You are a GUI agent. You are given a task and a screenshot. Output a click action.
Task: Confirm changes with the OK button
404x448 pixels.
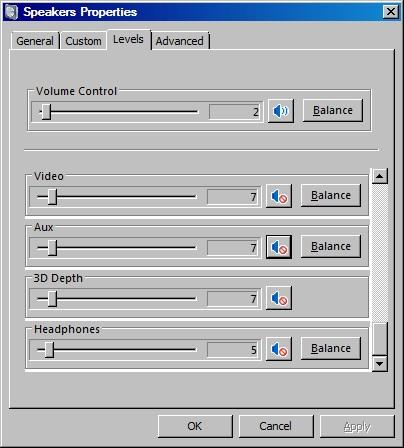(x=195, y=426)
